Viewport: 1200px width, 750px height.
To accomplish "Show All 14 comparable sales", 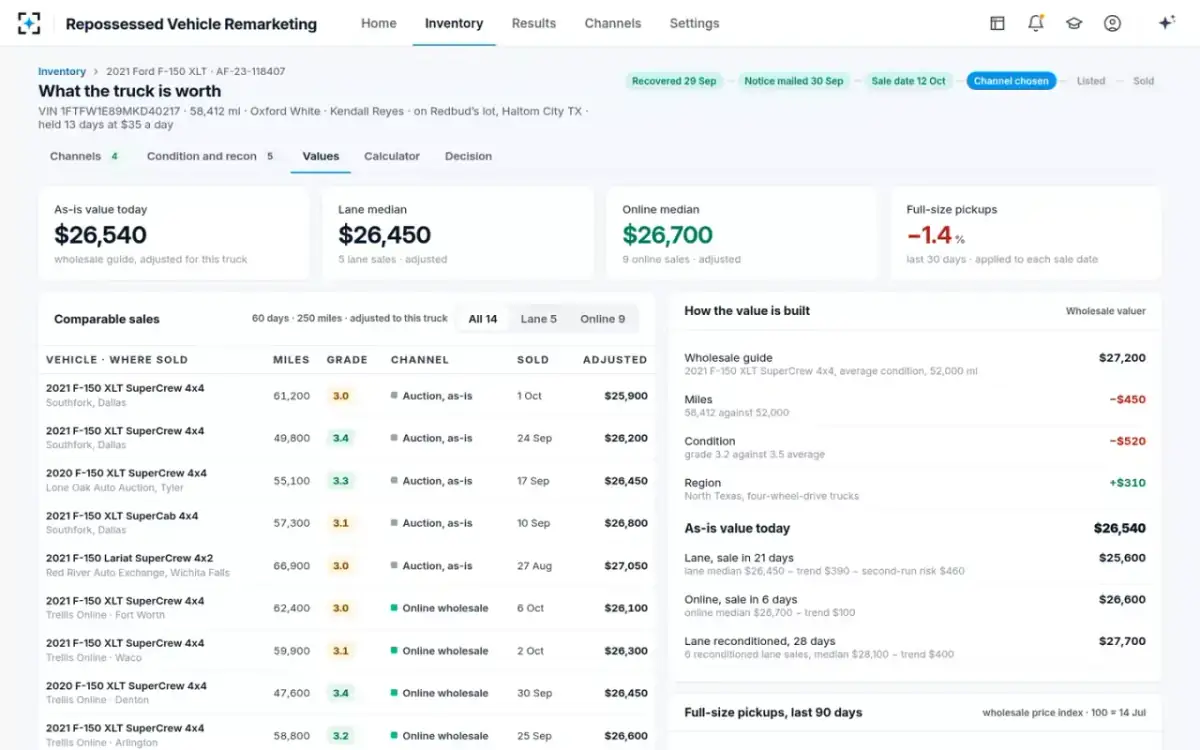I will 483,319.
